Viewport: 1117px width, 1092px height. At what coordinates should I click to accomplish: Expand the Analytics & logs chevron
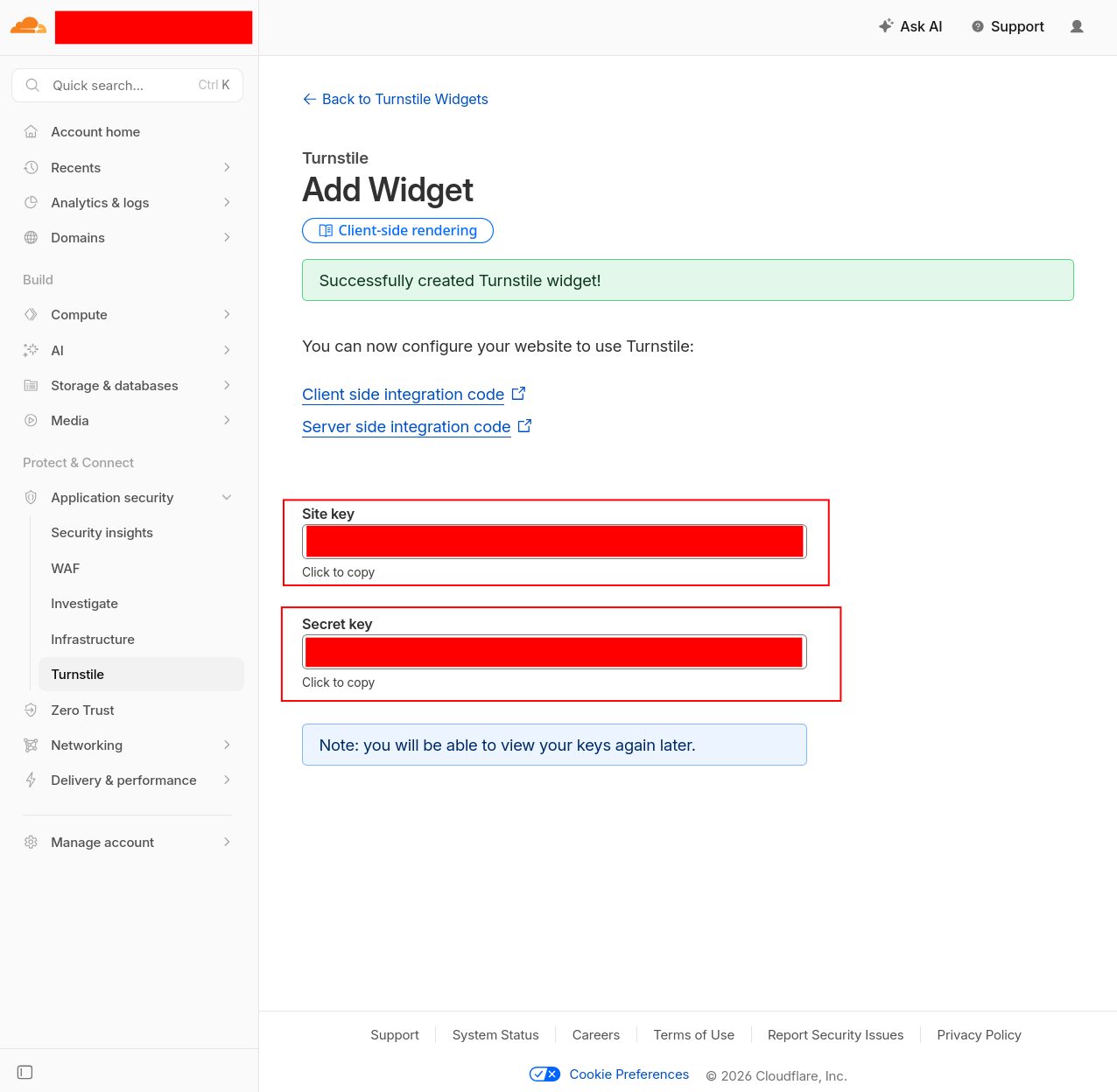(x=227, y=202)
